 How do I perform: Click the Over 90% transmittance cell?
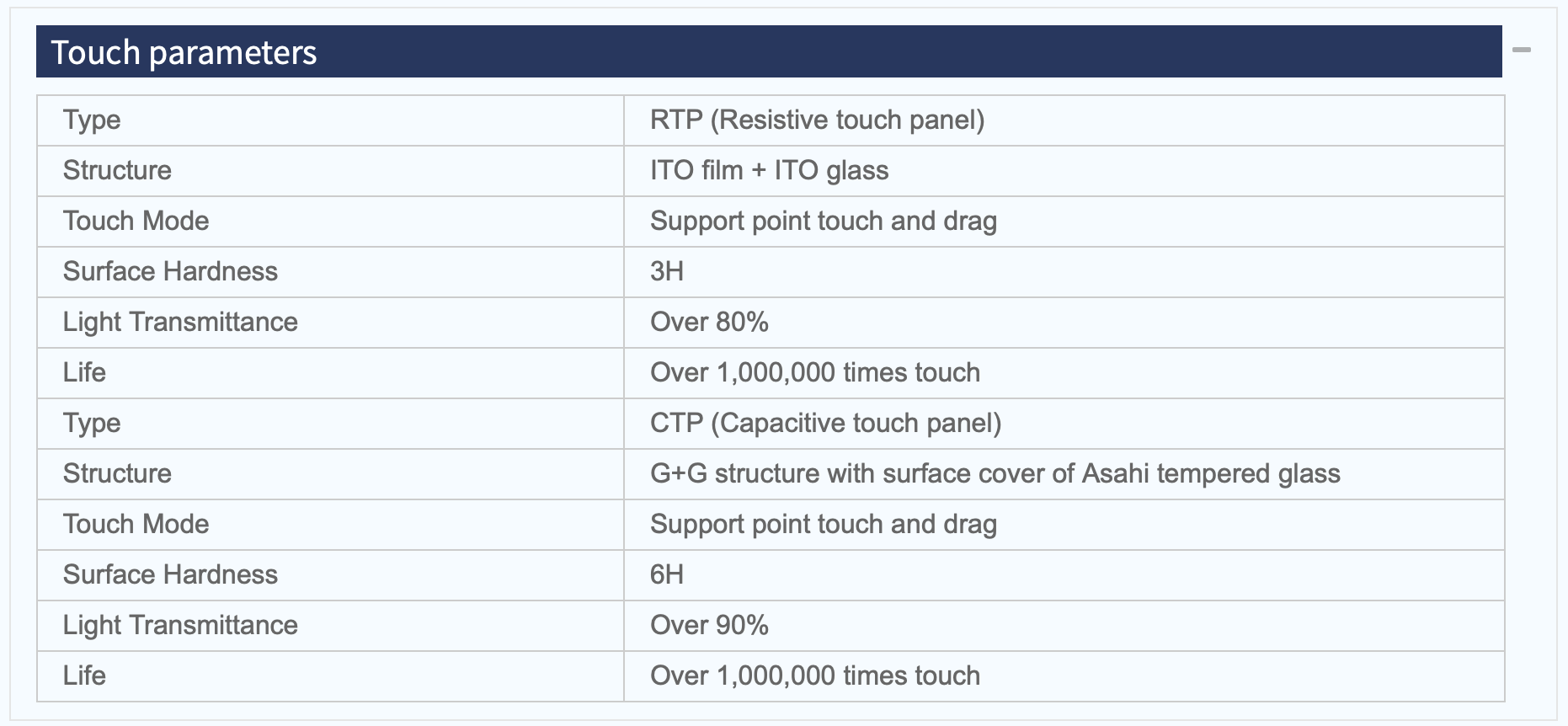[1064, 626]
